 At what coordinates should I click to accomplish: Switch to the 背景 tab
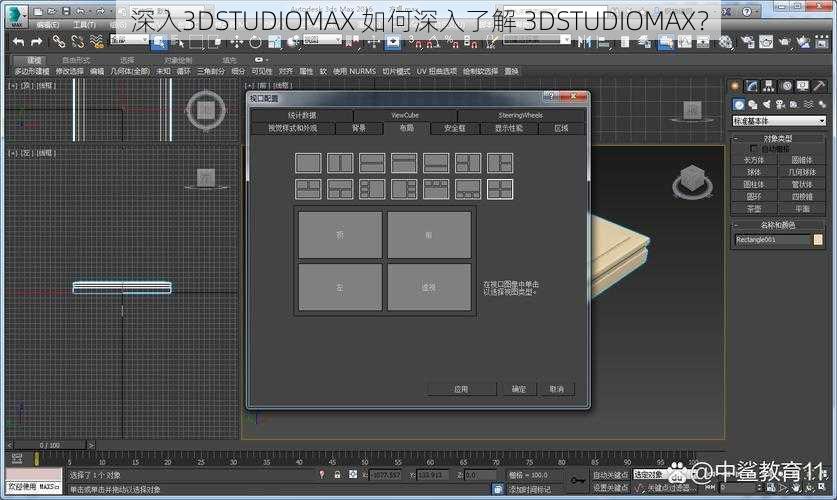[x=359, y=128]
